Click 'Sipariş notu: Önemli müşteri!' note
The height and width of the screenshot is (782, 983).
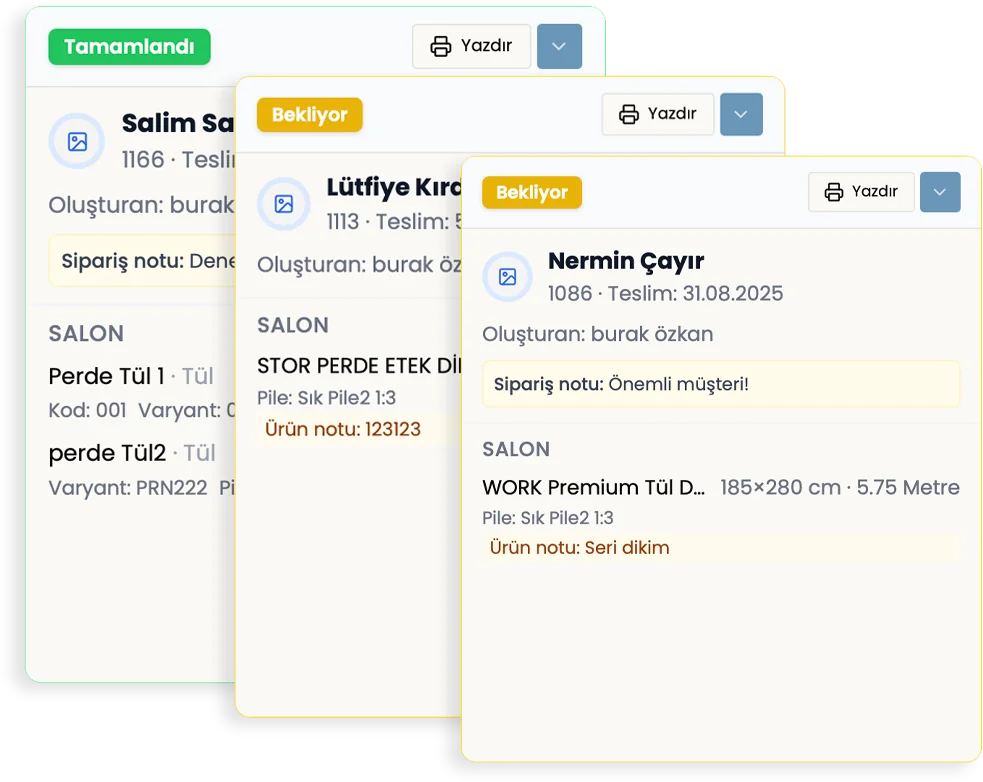(x=721, y=384)
